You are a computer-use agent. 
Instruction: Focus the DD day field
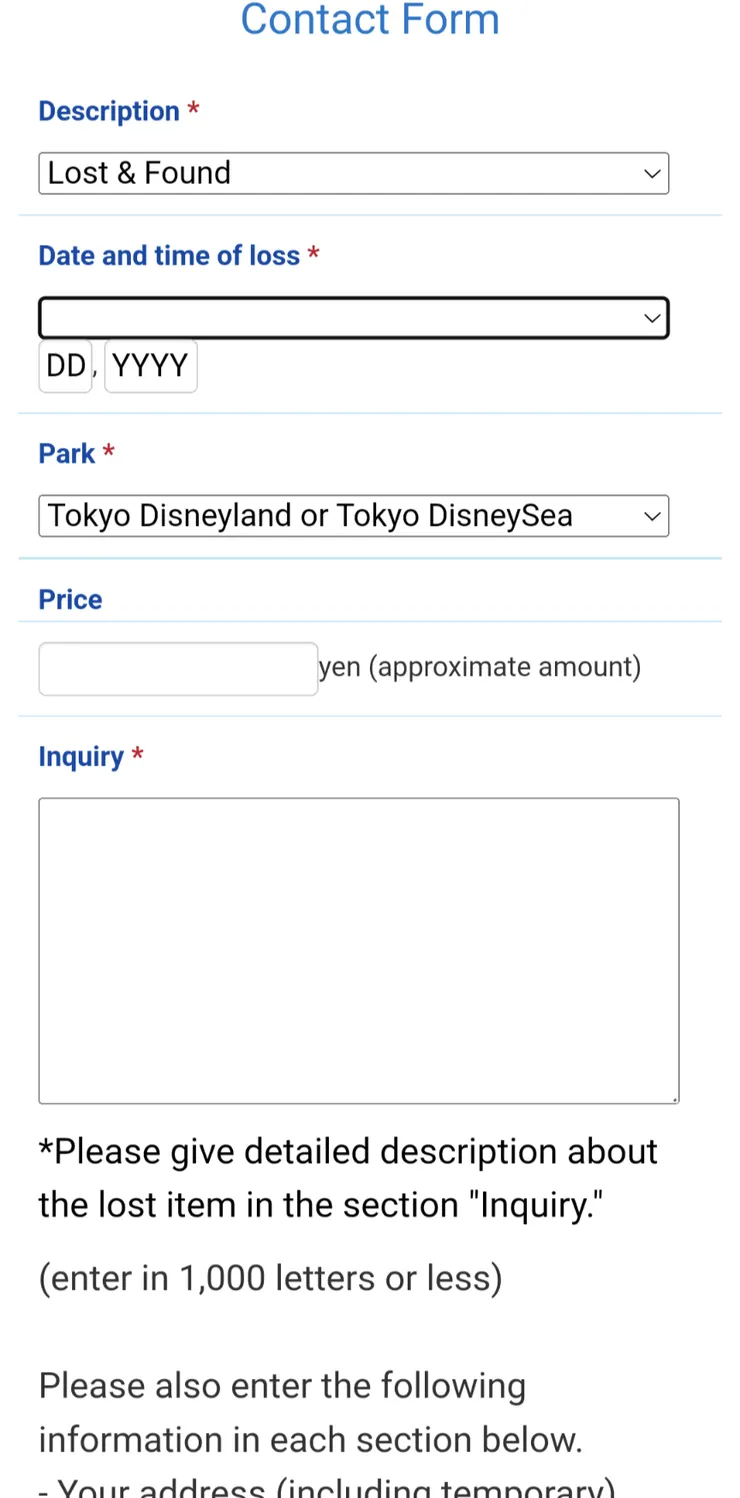click(66, 366)
